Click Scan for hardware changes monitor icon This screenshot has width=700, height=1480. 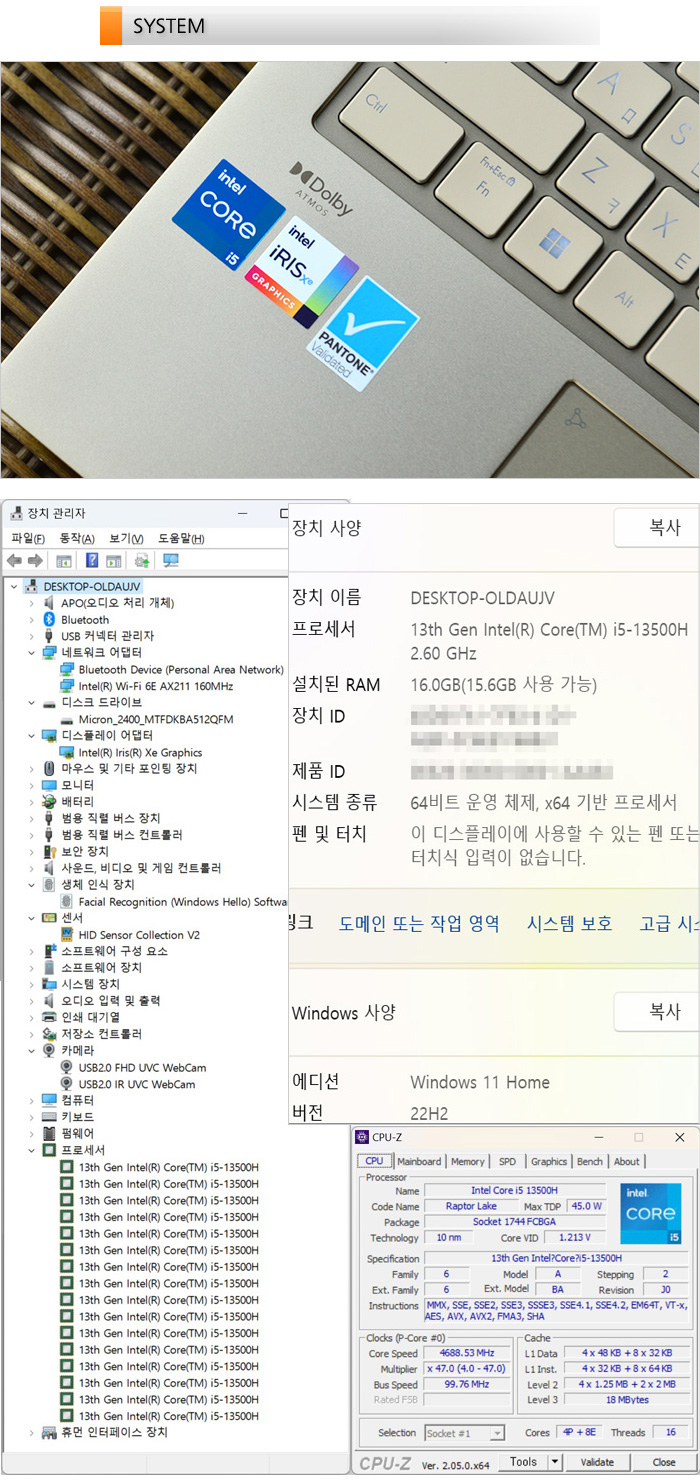[x=171, y=561]
